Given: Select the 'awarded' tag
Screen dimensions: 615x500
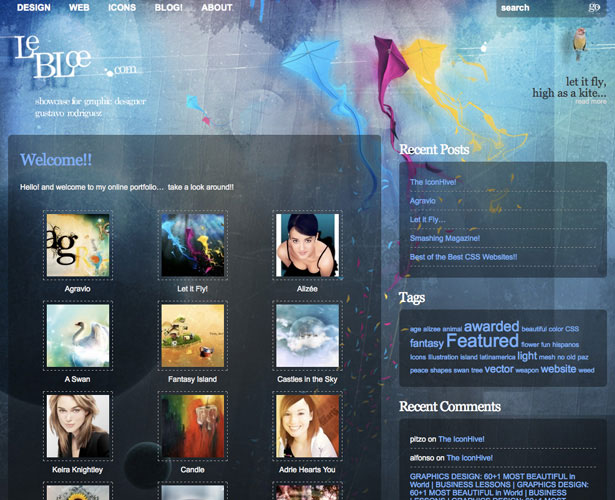Looking at the screenshot, I should pyautogui.click(x=491, y=326).
